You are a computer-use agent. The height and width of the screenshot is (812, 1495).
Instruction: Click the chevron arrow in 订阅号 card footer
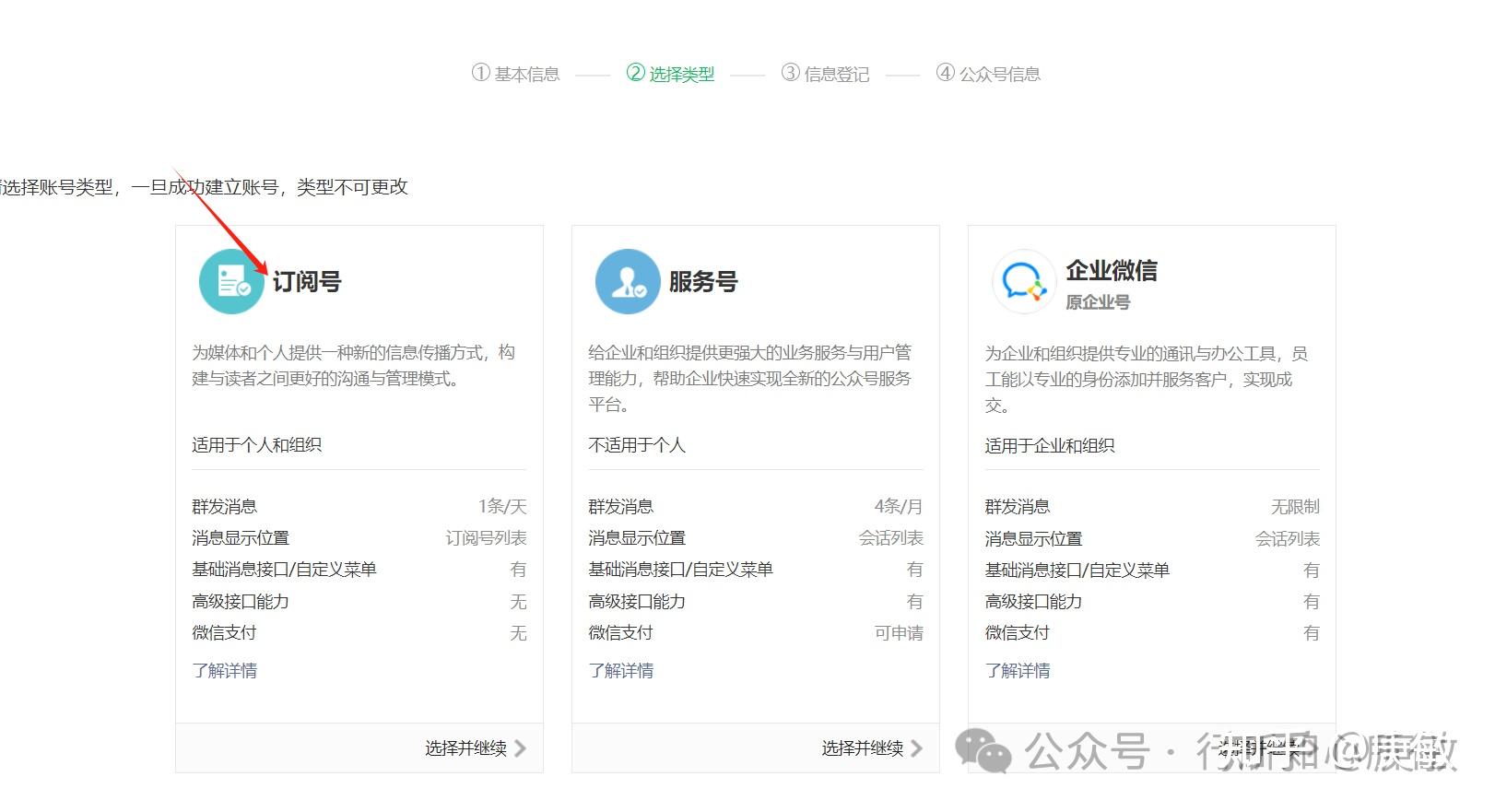(x=520, y=748)
